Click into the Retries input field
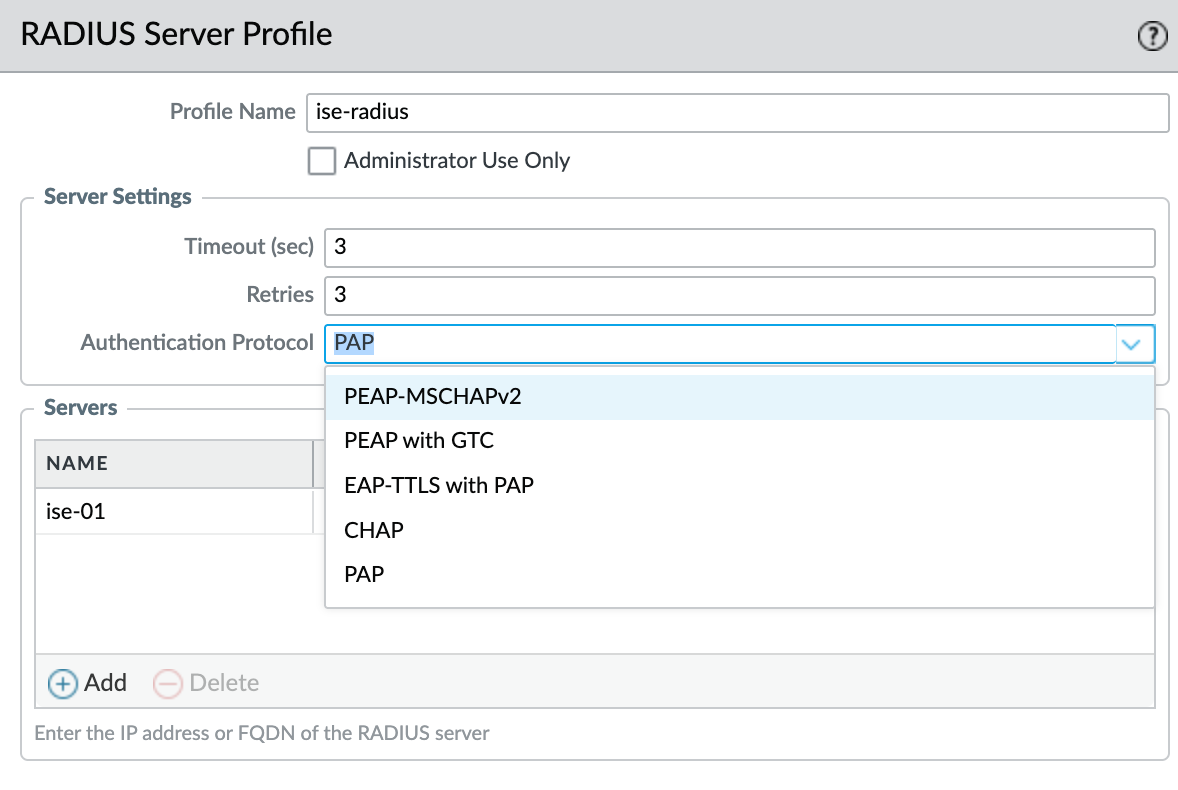The image size is (1178, 790). pos(739,295)
